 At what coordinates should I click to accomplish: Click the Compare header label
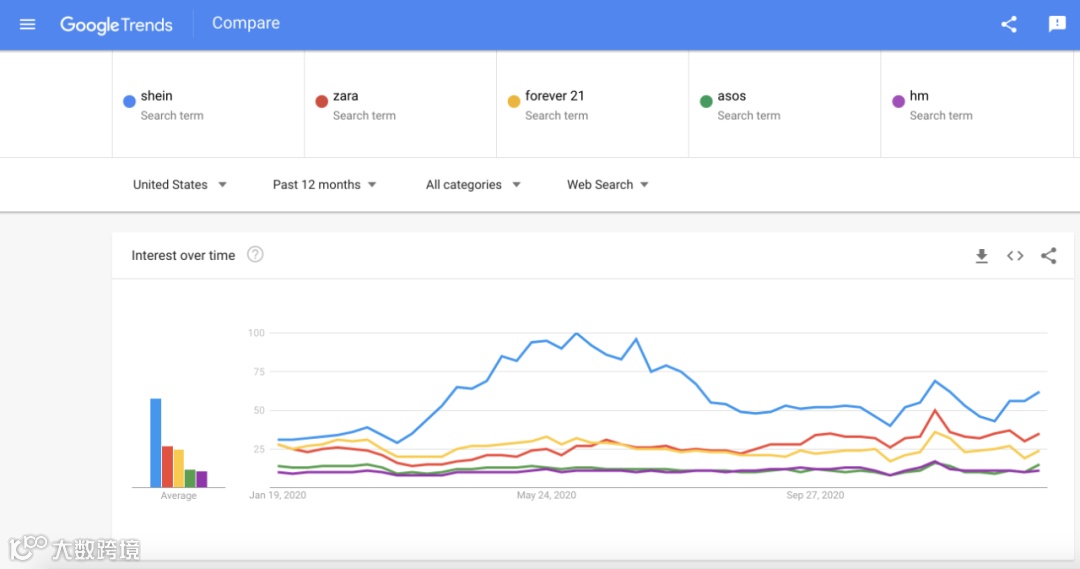pyautogui.click(x=246, y=23)
